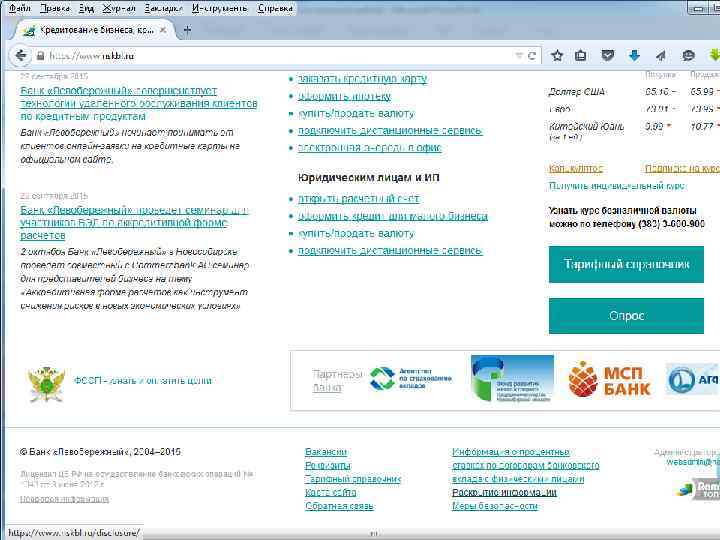The image size is (720, 540).
Task: Open news about семинар для участников ВЭД
Action: pyautogui.click(x=134, y=223)
